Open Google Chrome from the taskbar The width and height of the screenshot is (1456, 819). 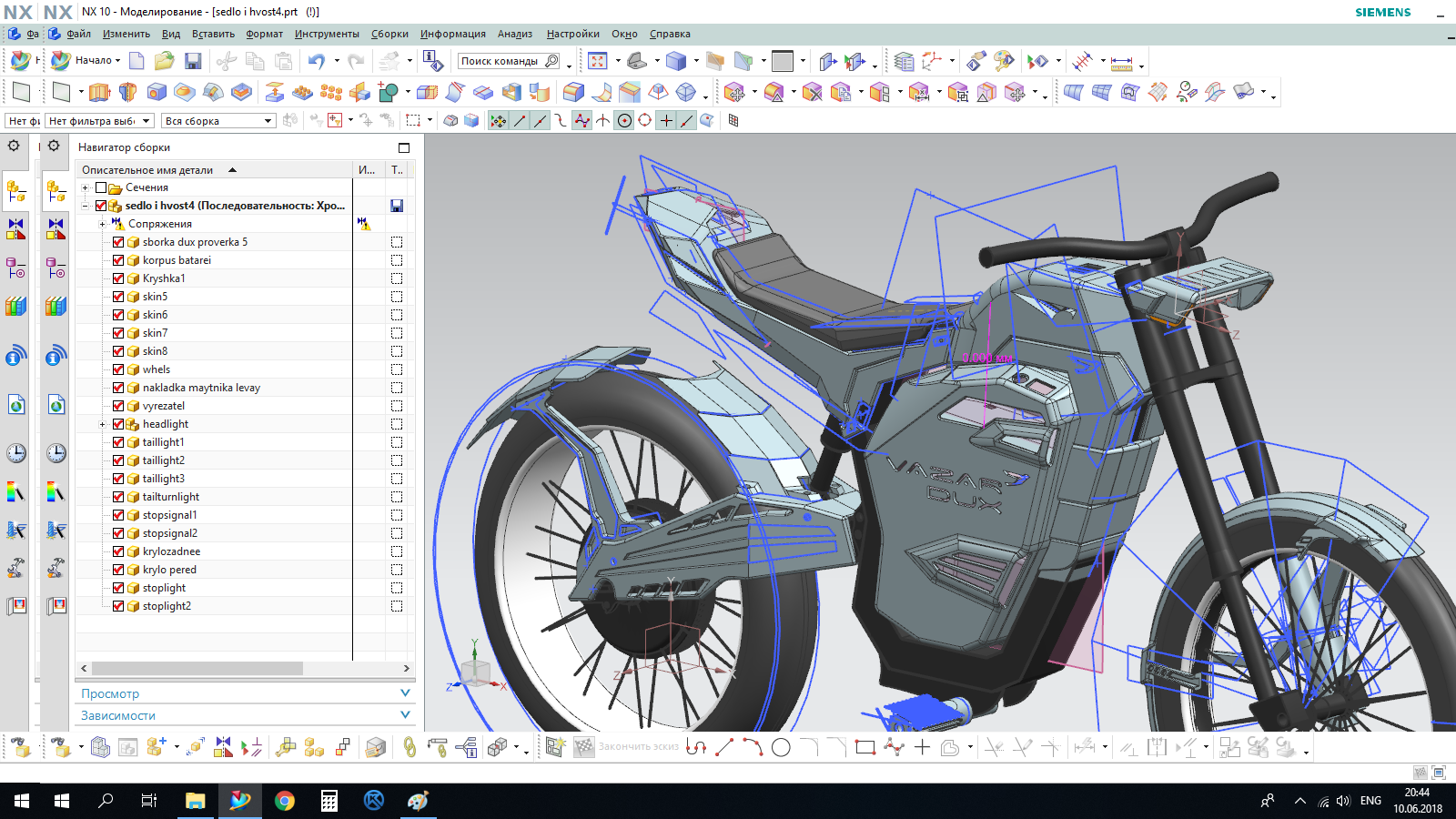click(285, 801)
